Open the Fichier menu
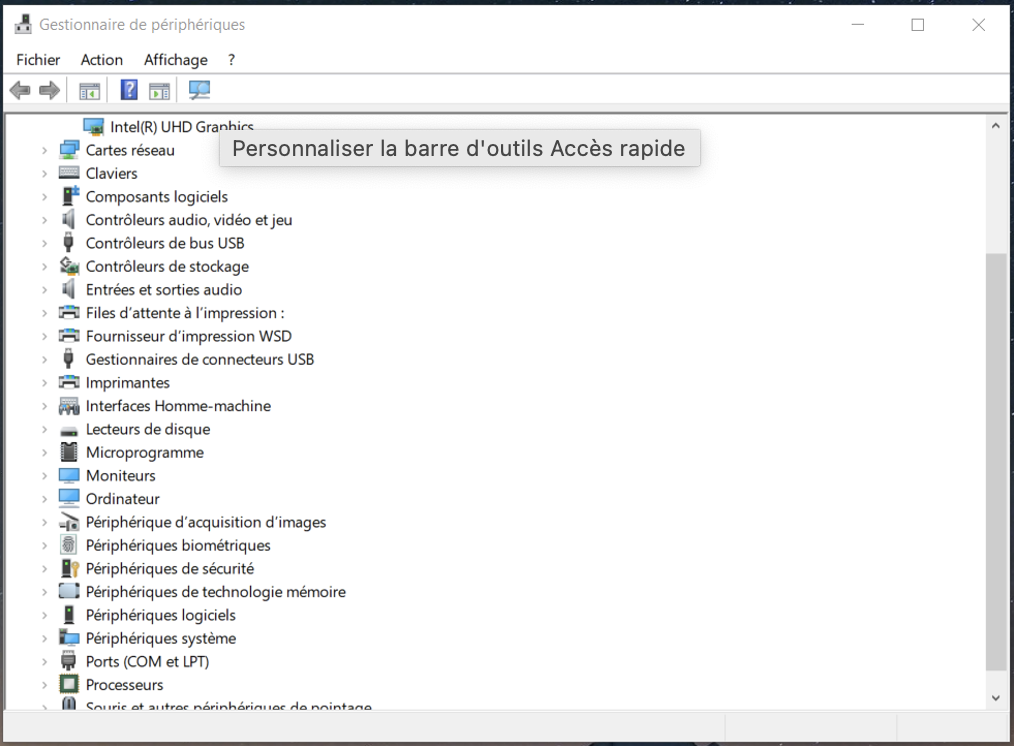Screen dimensions: 1014x746 tap(38, 60)
